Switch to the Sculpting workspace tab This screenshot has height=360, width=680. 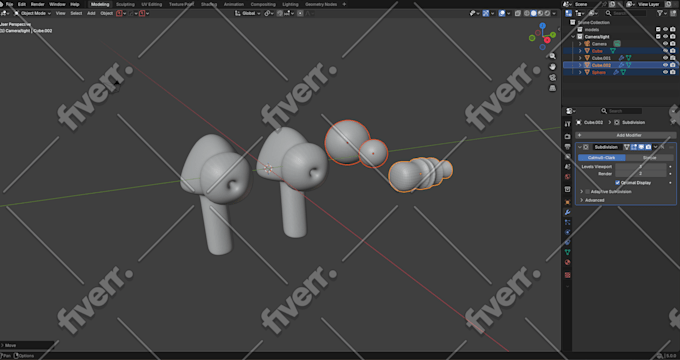coord(125,4)
